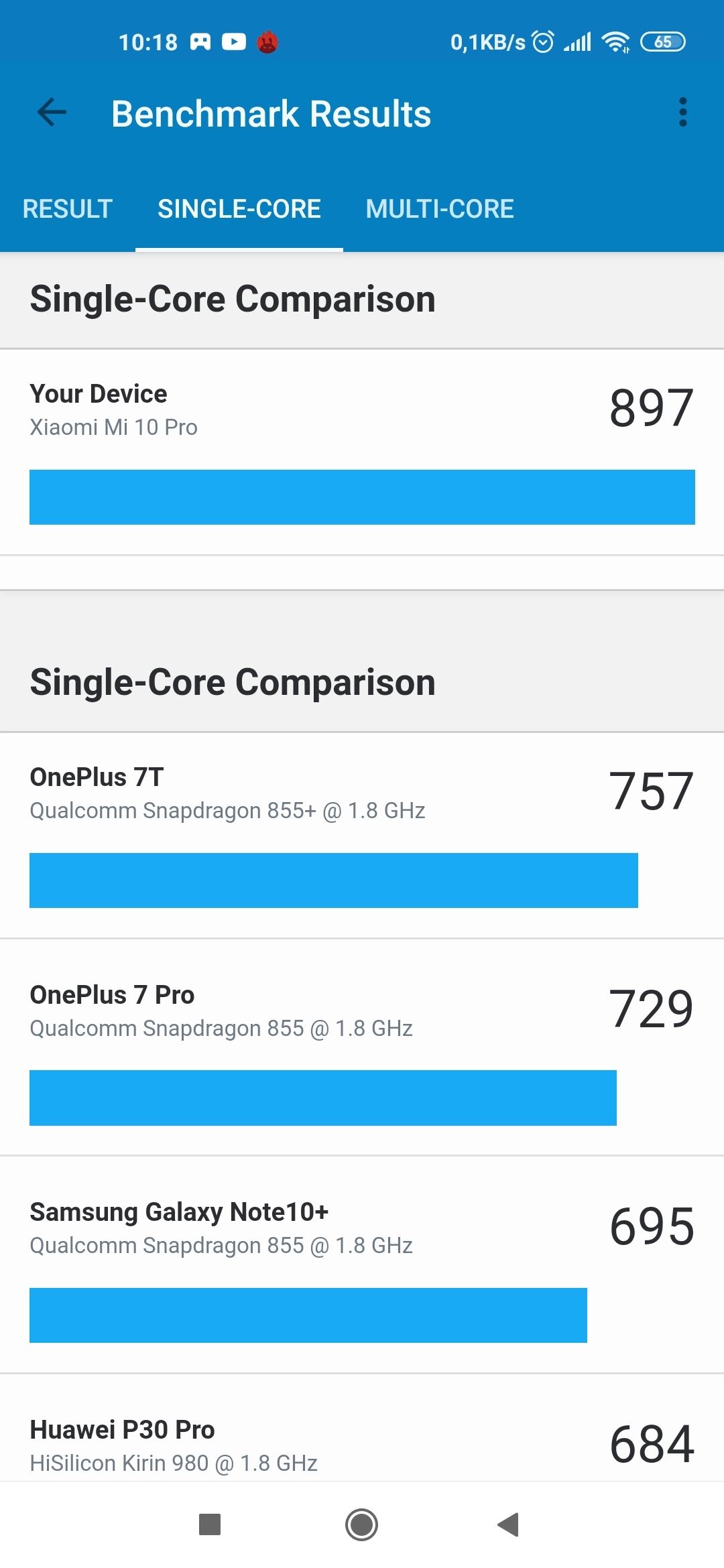The width and height of the screenshot is (724, 1568).
Task: Tap the red AnTuTu notification icon
Action: pos(267,42)
